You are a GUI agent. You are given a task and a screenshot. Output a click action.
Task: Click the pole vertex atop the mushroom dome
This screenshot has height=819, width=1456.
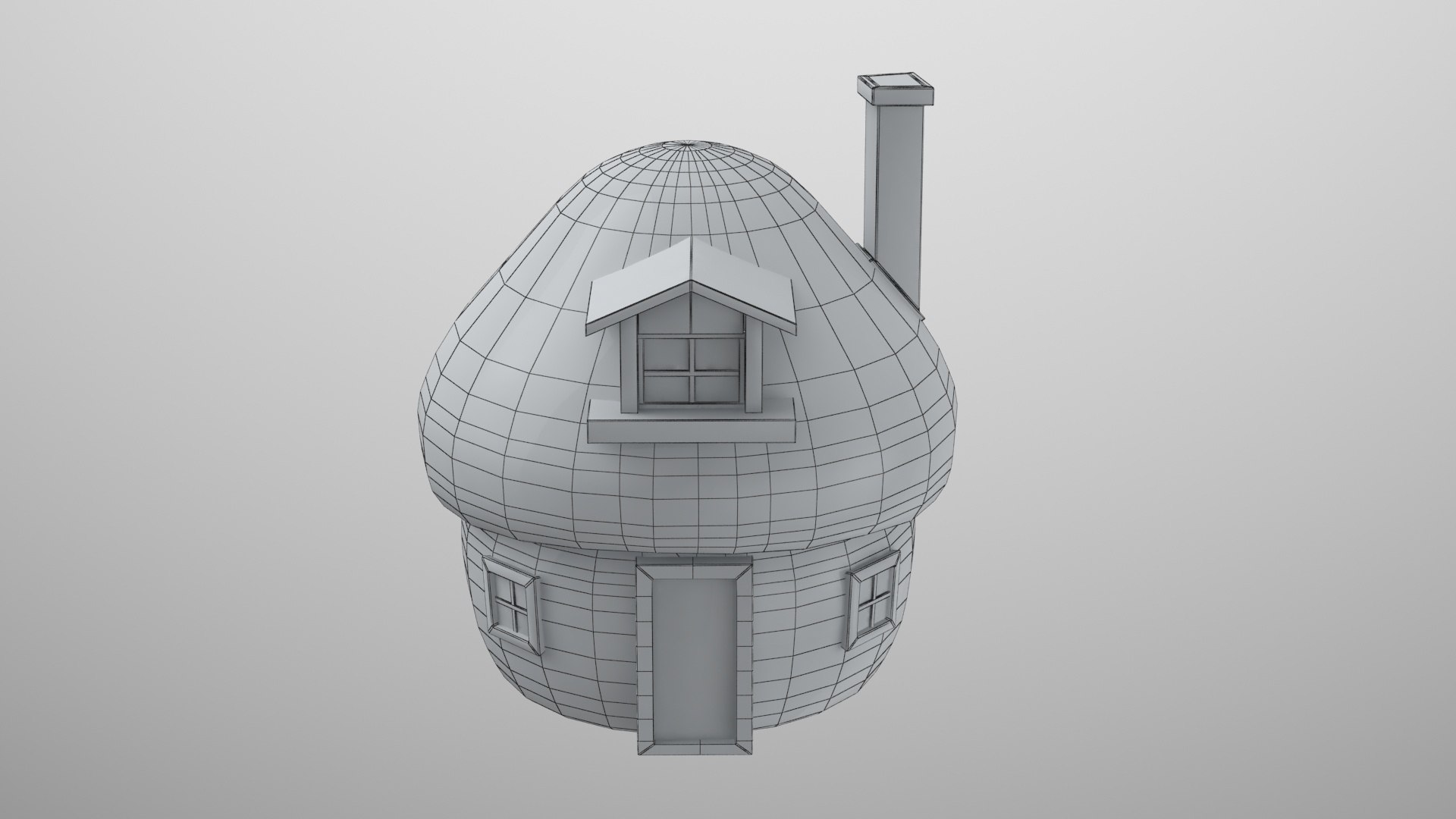[689, 143]
